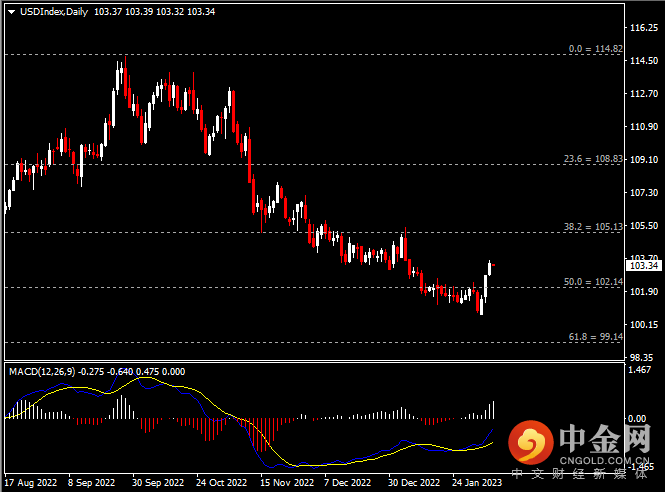Select the 0.0 = 114.82 Fibonacci level label
This screenshot has width=665, height=492.
coord(595,49)
